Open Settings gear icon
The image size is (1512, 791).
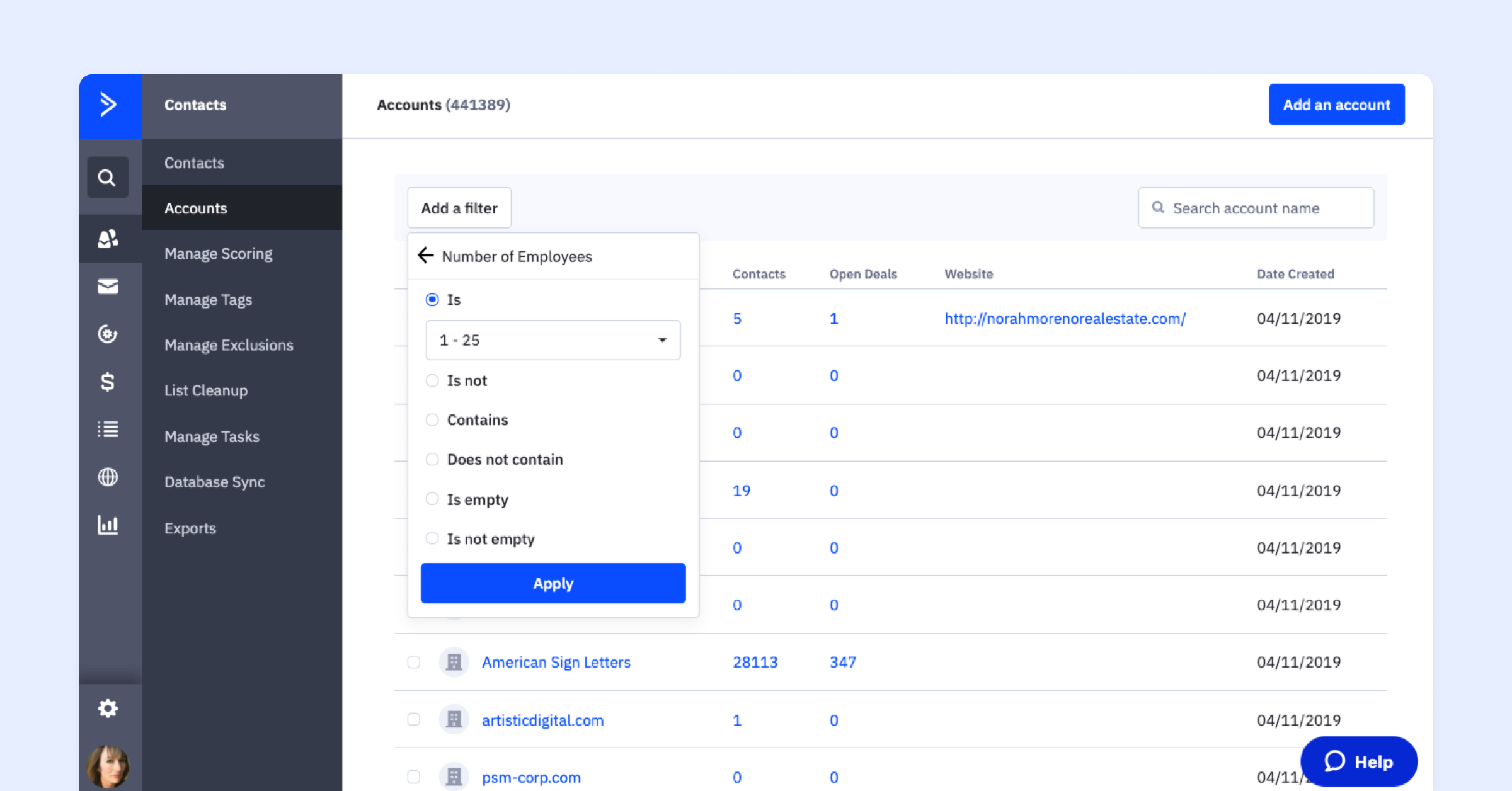(108, 708)
